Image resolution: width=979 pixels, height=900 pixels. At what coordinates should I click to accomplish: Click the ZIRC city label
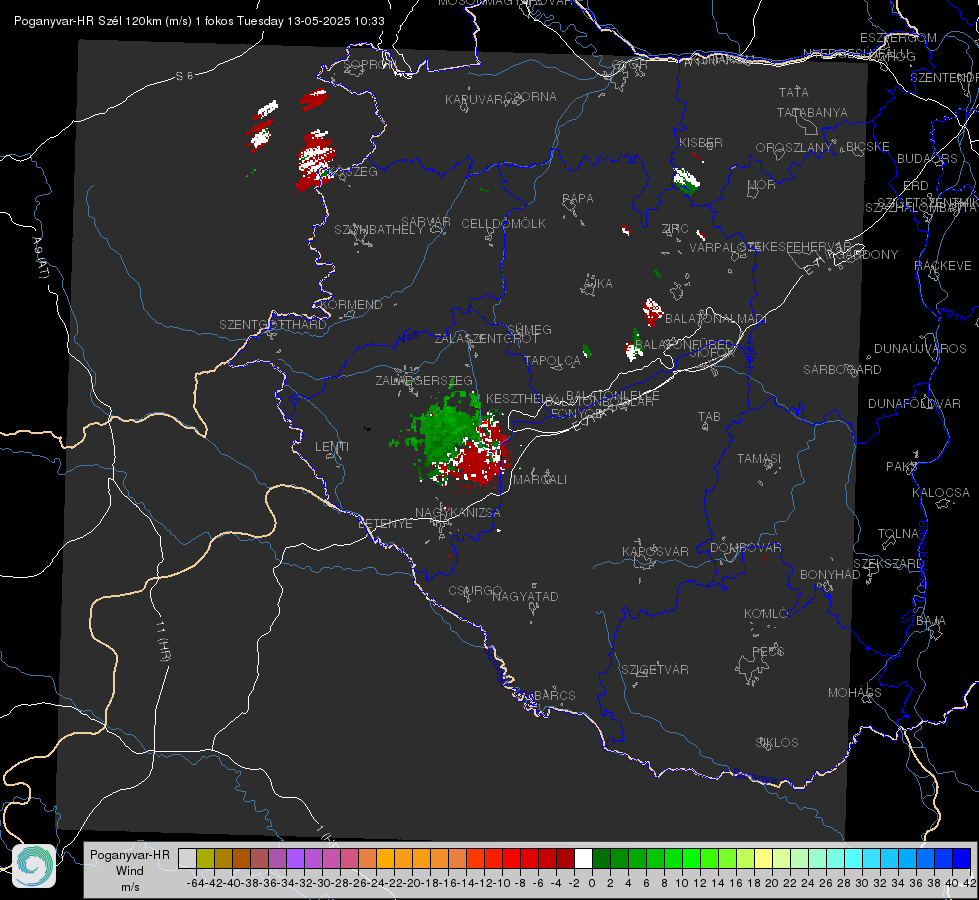(x=675, y=229)
